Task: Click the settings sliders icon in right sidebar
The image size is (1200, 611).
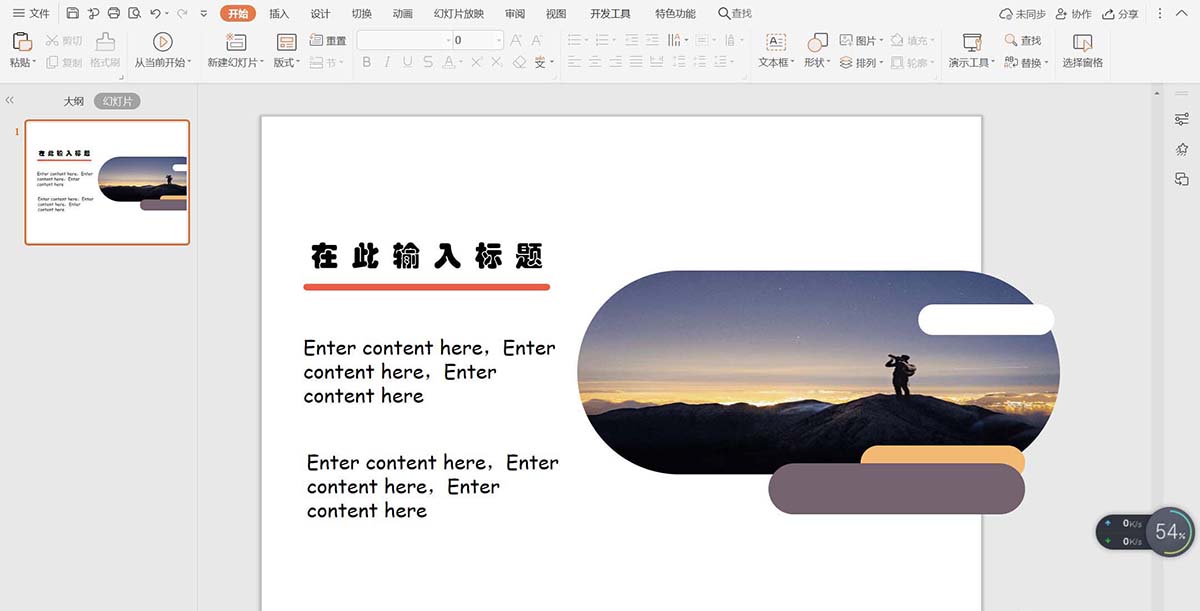Action: click(x=1181, y=119)
